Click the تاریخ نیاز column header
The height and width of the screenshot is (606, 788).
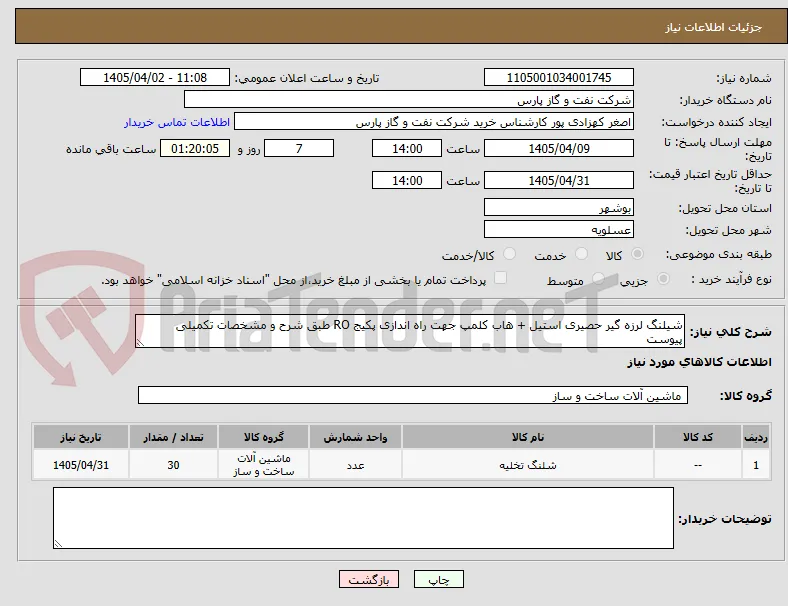click(81, 437)
